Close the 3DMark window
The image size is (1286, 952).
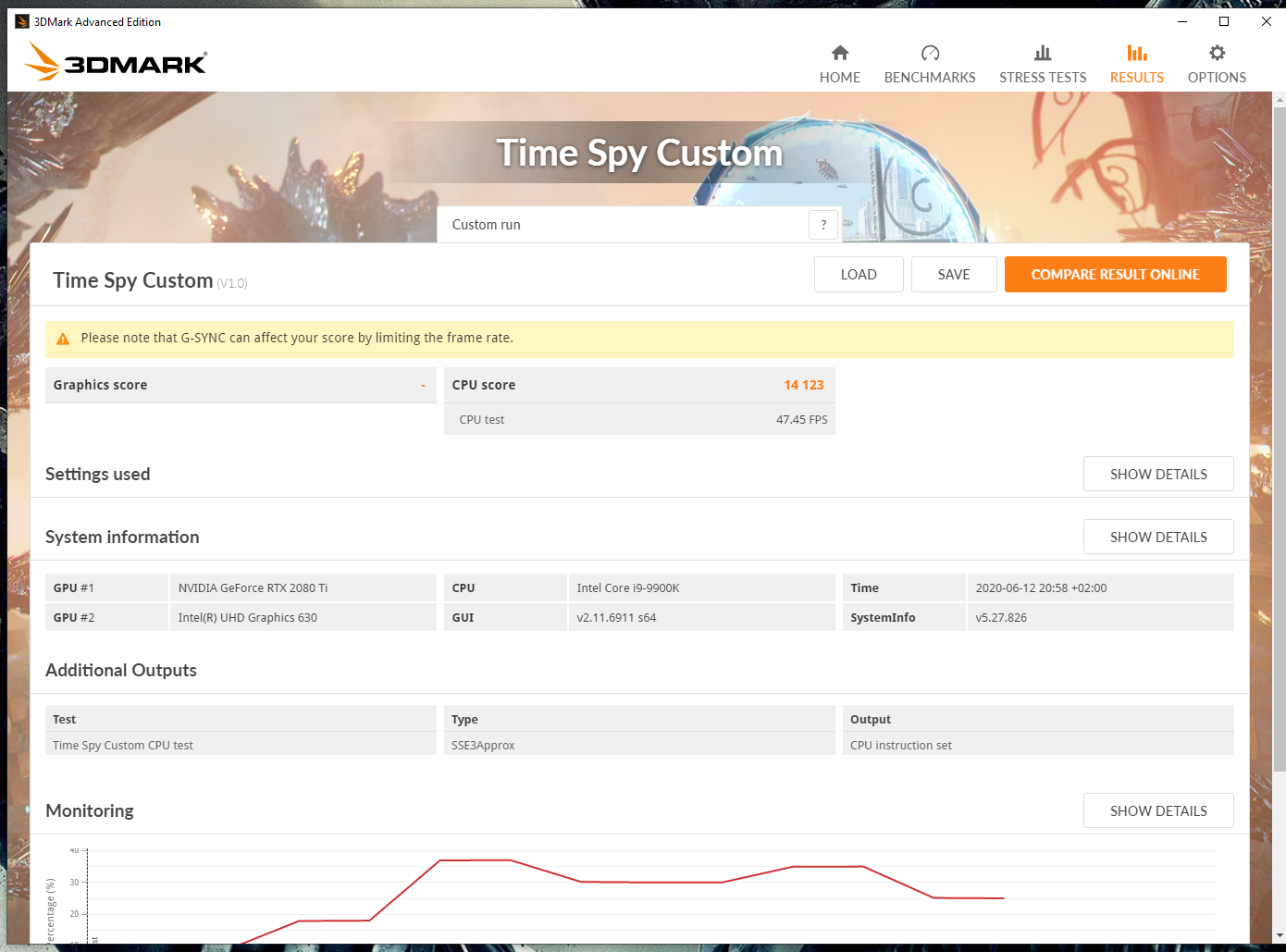(x=1266, y=21)
